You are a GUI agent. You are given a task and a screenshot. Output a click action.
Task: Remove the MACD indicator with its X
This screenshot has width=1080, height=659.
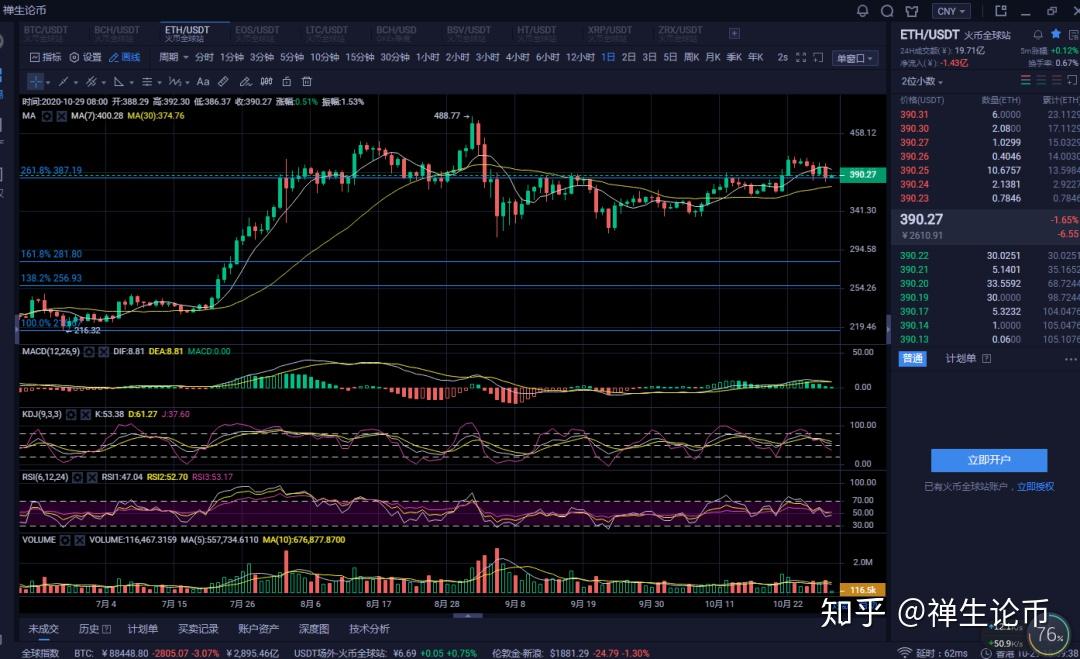[103, 352]
